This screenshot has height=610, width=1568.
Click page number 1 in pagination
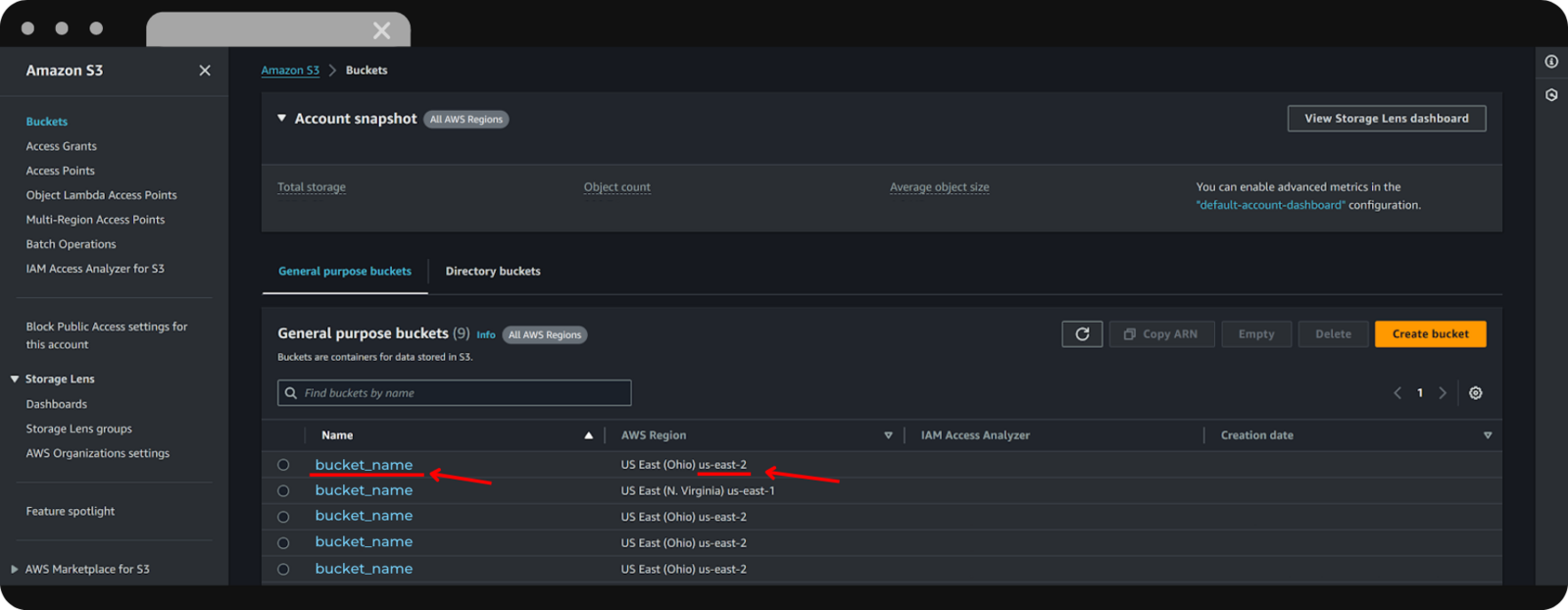(1420, 393)
